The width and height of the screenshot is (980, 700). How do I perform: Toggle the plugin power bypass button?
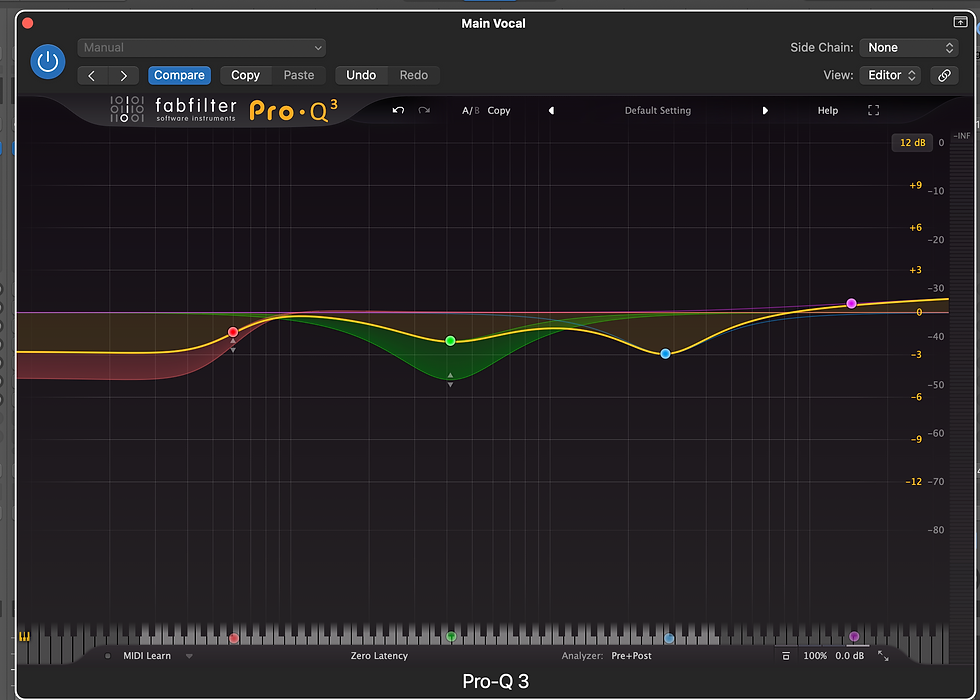click(x=48, y=62)
